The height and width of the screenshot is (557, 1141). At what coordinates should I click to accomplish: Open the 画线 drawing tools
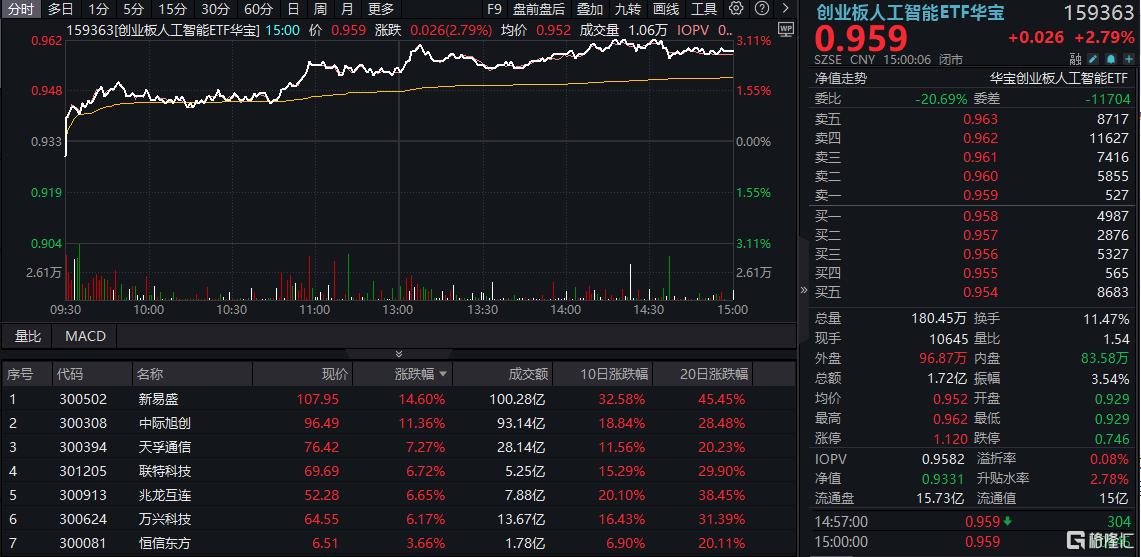point(666,9)
